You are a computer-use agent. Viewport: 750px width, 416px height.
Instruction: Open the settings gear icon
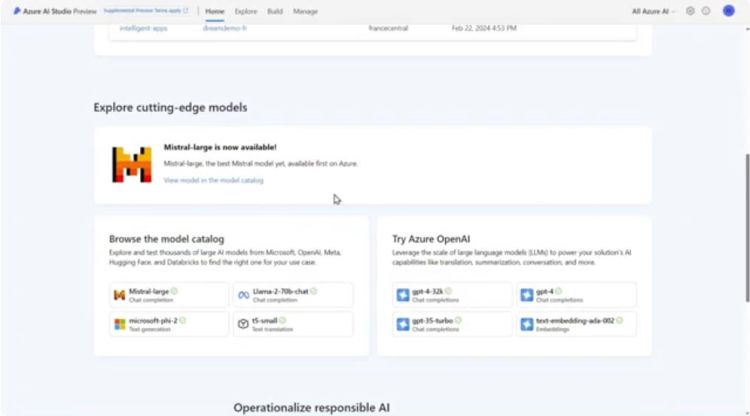click(690, 11)
